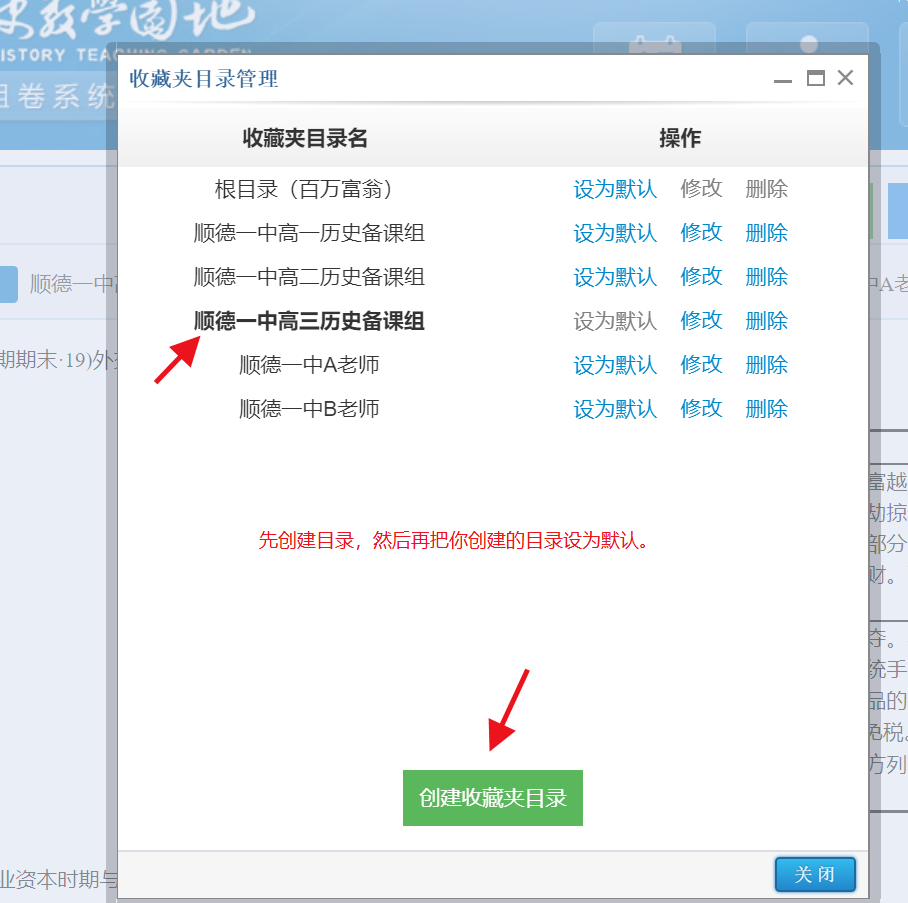This screenshot has height=903, width=908.
Task: Delete the 顺德一中高一历史备课组 folder
Action: click(x=766, y=233)
